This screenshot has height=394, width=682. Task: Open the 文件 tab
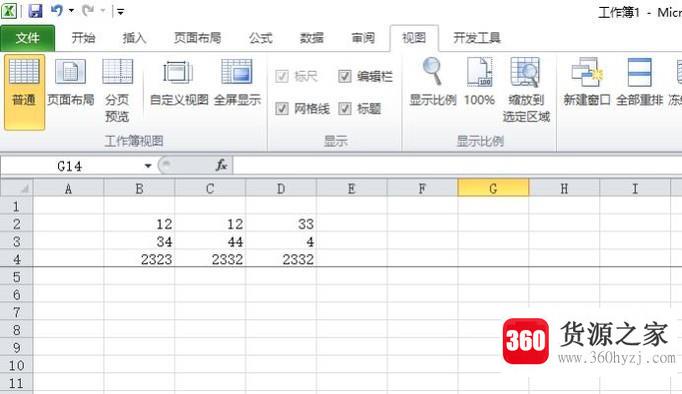pyautogui.click(x=28, y=38)
